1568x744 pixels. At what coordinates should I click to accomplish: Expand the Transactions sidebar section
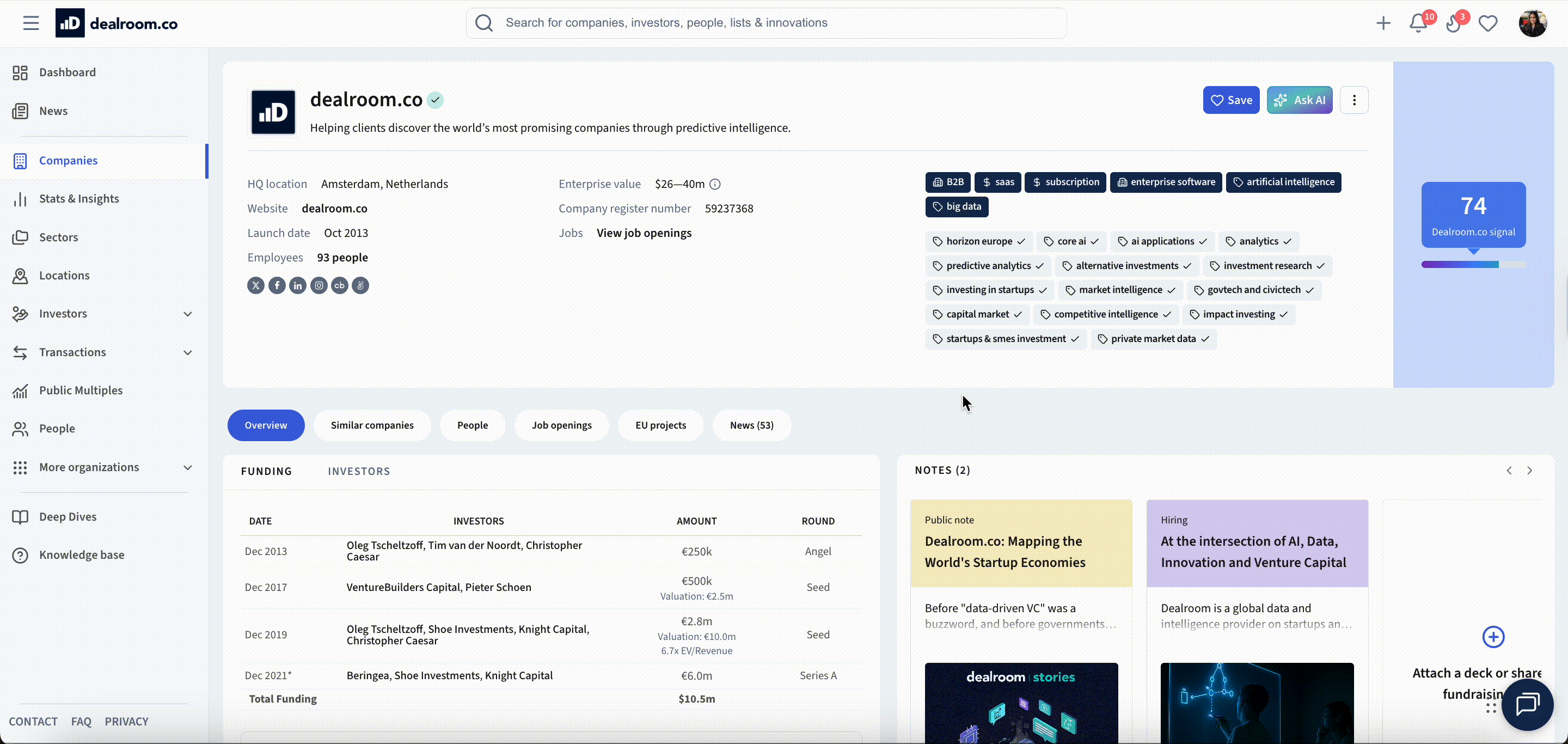click(188, 352)
